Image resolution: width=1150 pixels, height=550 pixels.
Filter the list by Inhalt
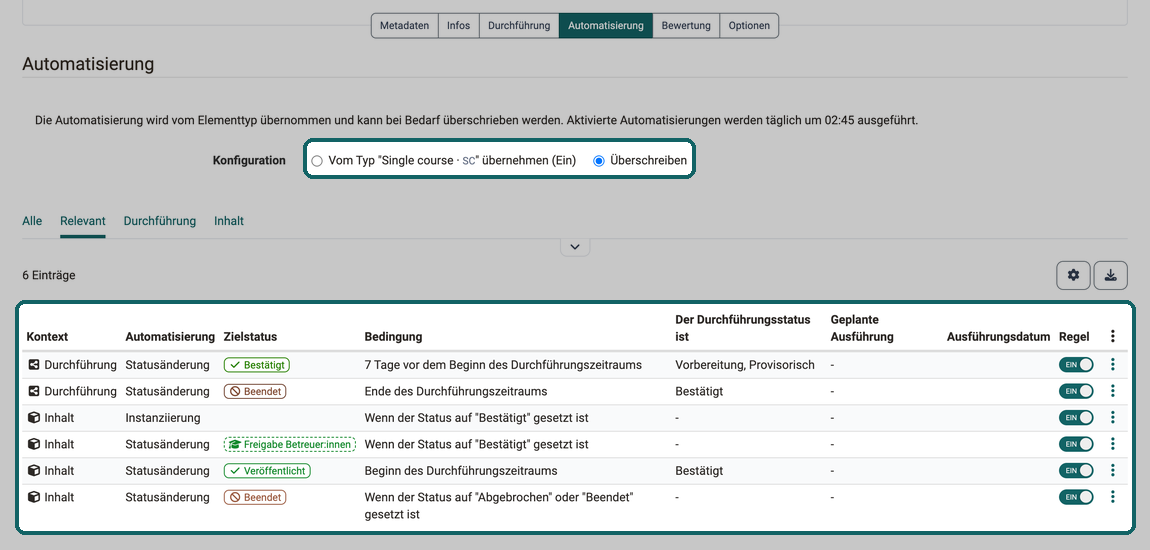pyautogui.click(x=229, y=221)
